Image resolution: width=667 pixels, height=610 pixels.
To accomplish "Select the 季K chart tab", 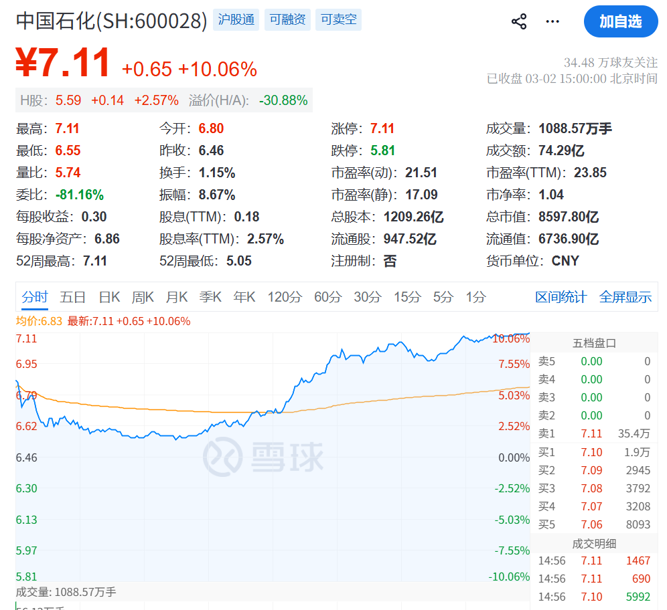I will tap(210, 297).
